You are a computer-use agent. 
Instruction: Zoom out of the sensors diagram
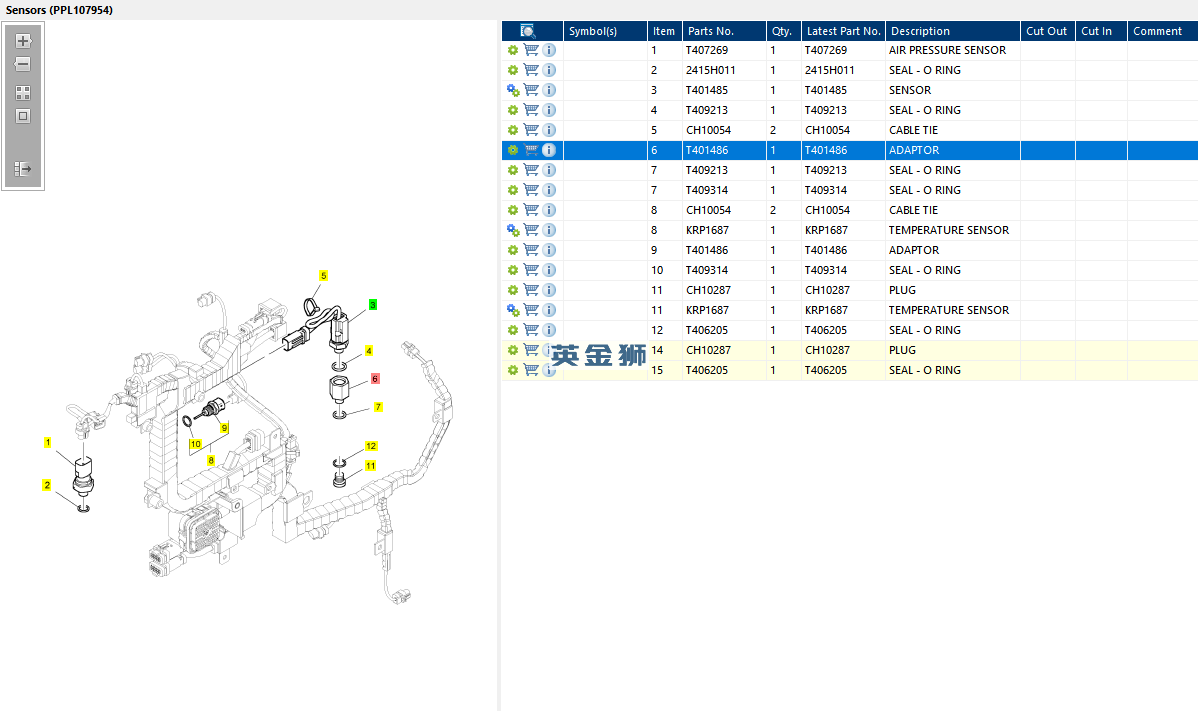tap(23, 64)
